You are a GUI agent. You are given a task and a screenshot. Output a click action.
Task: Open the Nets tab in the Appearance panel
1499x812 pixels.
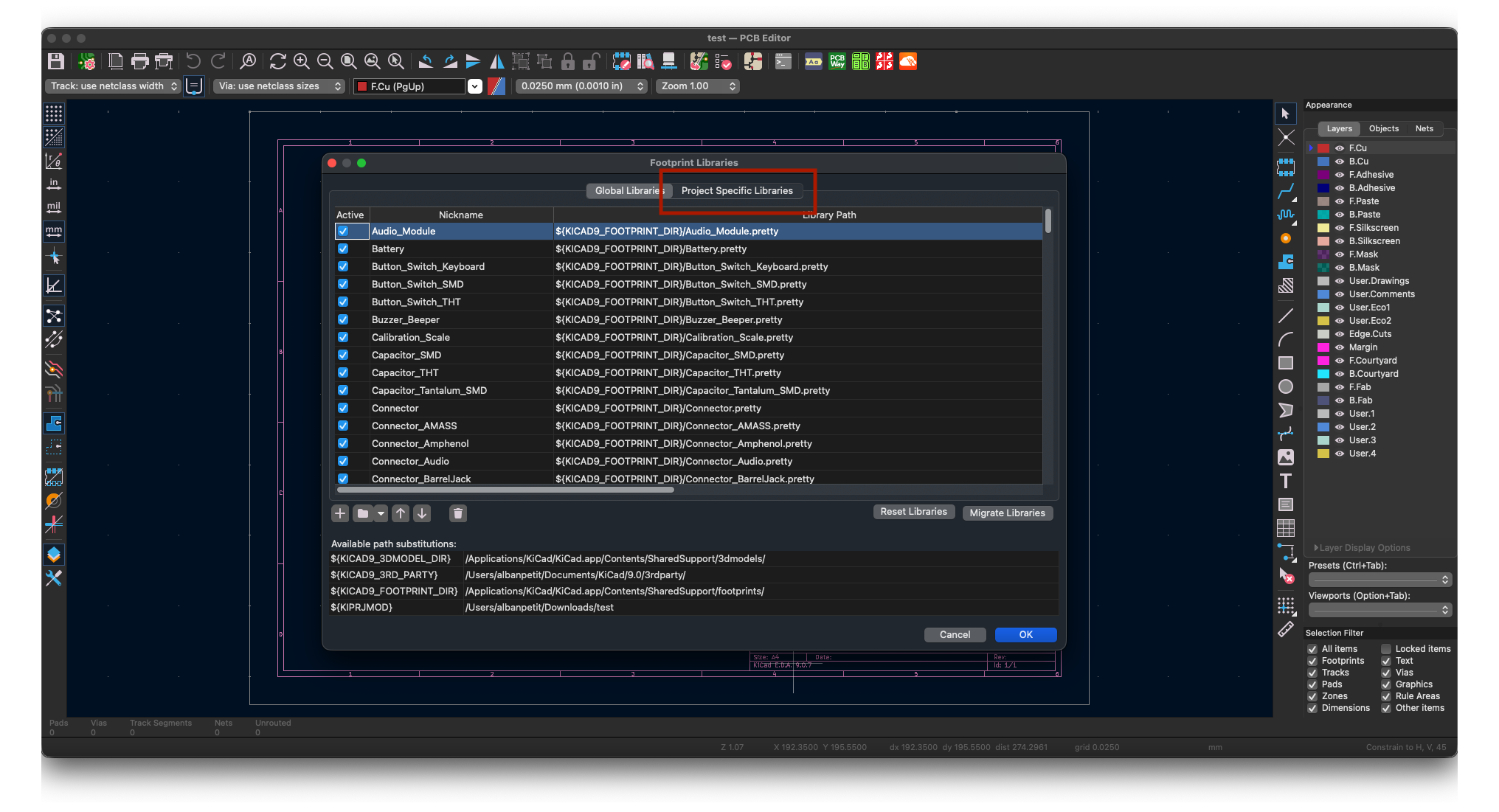(x=1424, y=128)
